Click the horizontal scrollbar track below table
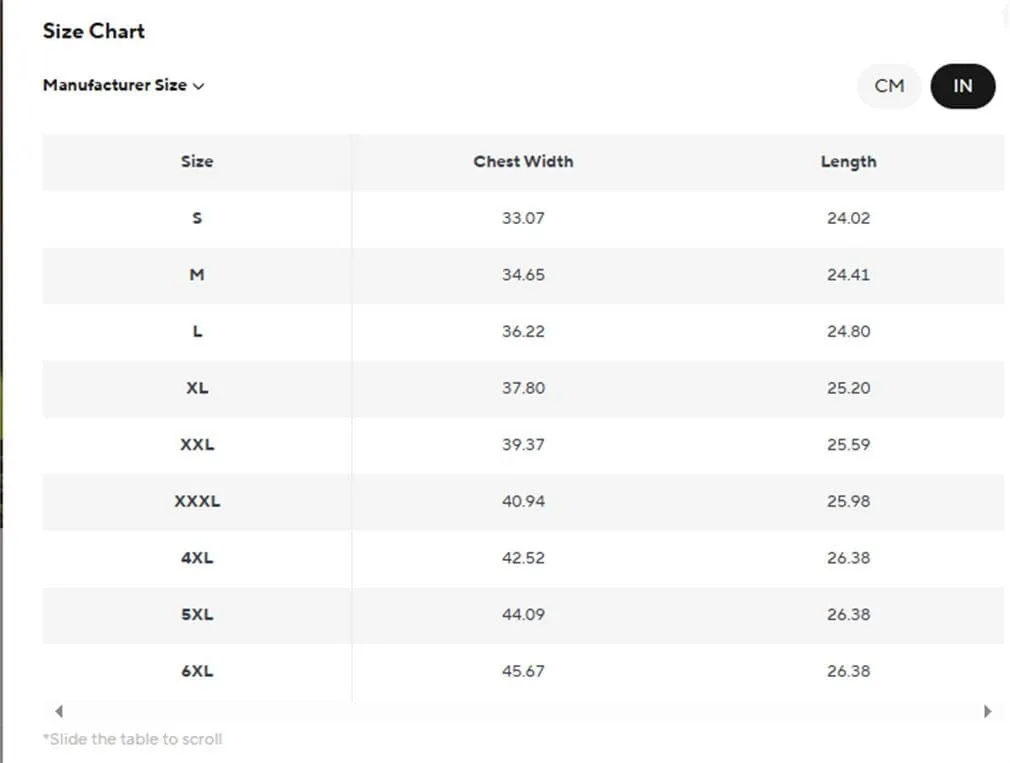 pyautogui.click(x=523, y=711)
